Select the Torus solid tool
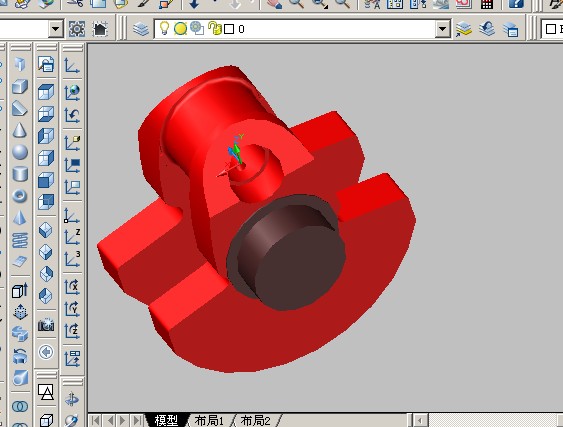Screen dimensions: 563x427 point(20,196)
